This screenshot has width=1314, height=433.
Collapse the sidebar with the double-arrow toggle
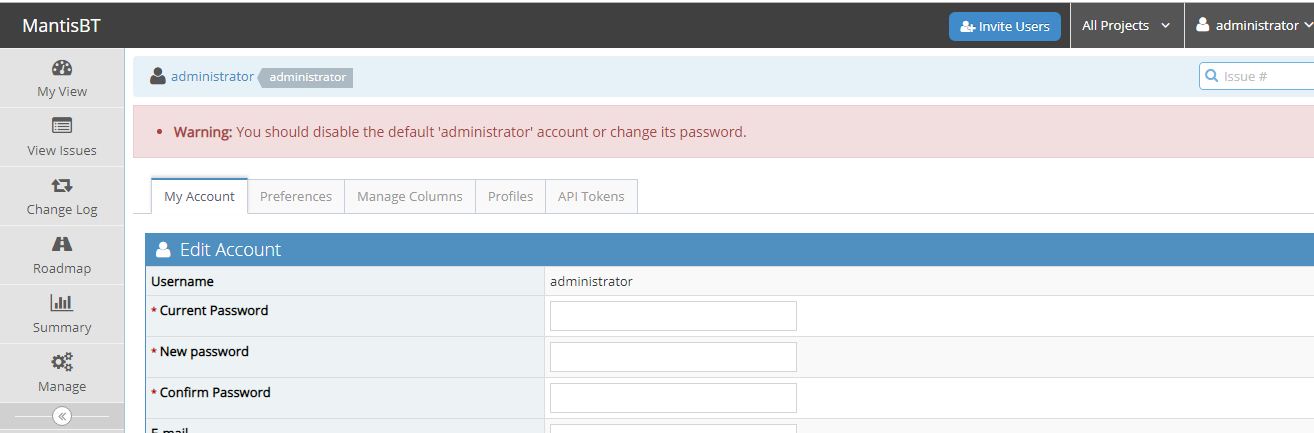tap(62, 416)
